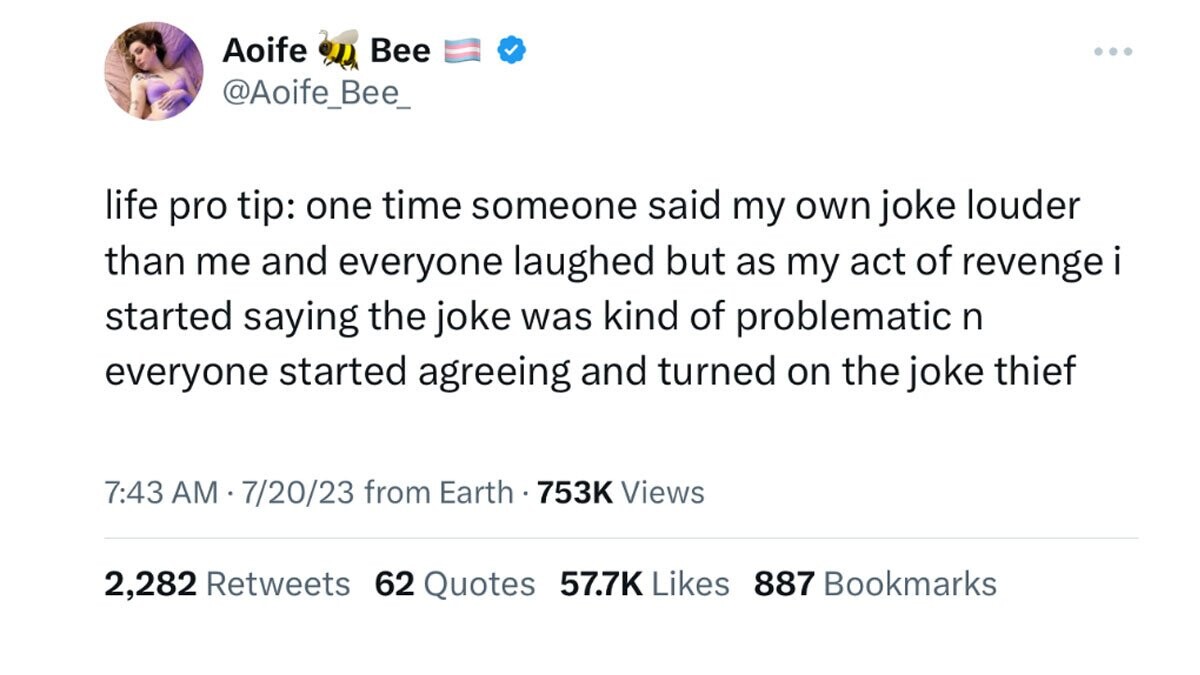Image resolution: width=1200 pixels, height=675 pixels.
Task: Click the display name "Aoife"
Action: tap(263, 50)
